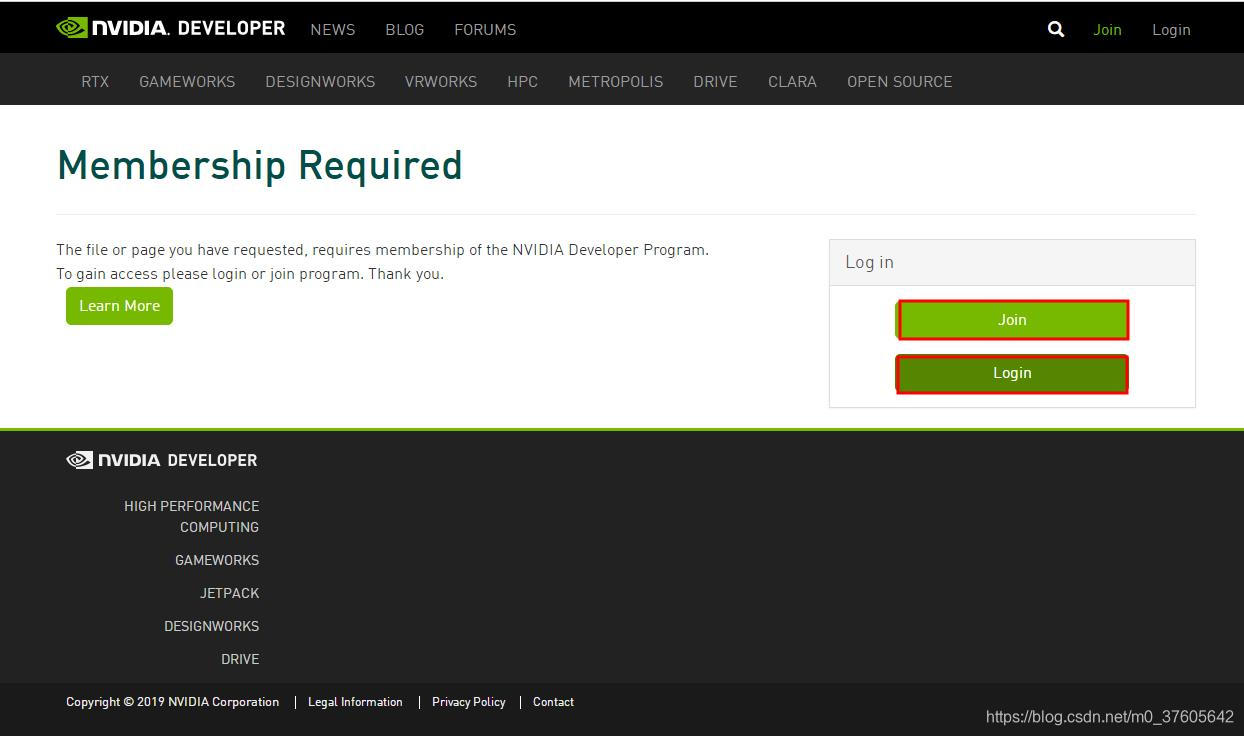Select DRIVE in the navigation bar
This screenshot has width=1244, height=736.
(x=715, y=81)
